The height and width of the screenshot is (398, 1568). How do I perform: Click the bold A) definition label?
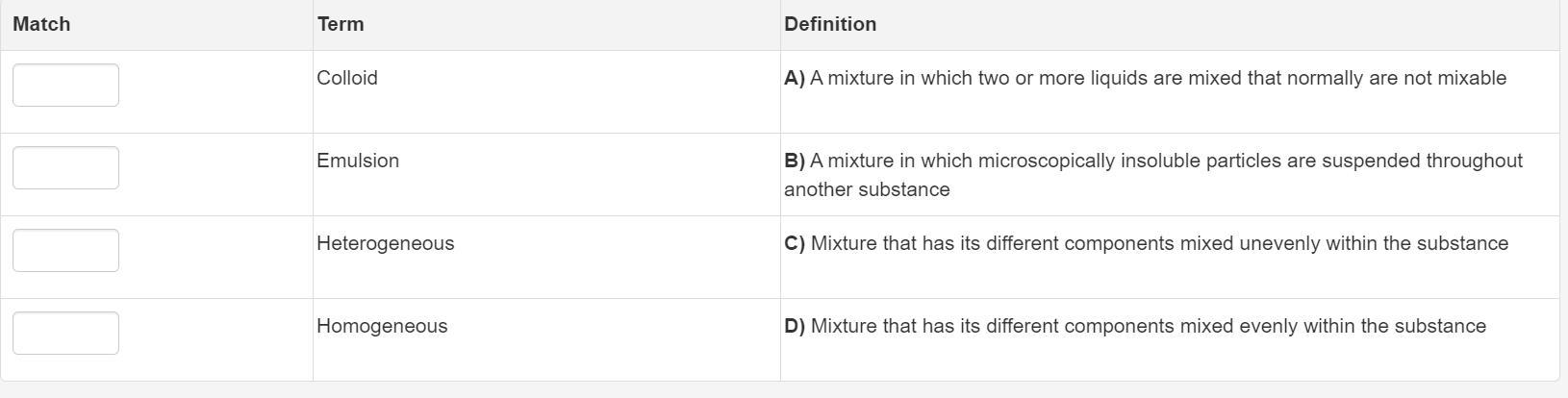(x=795, y=78)
